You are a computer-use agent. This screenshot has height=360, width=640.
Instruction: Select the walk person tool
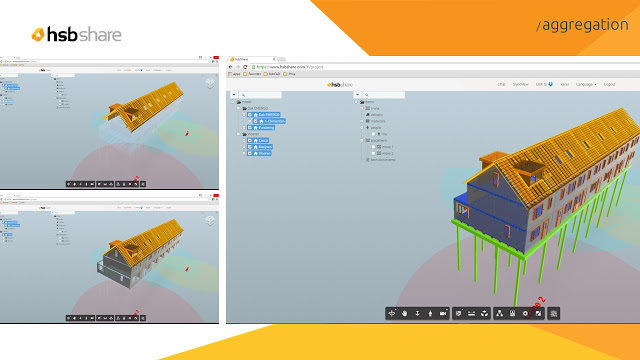coord(430,313)
